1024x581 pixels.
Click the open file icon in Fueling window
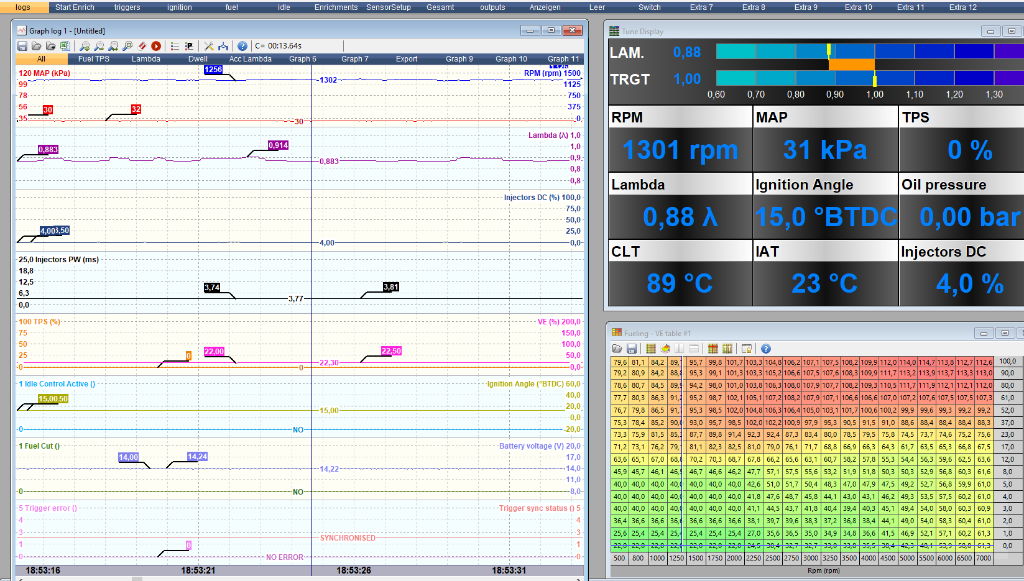(618, 347)
